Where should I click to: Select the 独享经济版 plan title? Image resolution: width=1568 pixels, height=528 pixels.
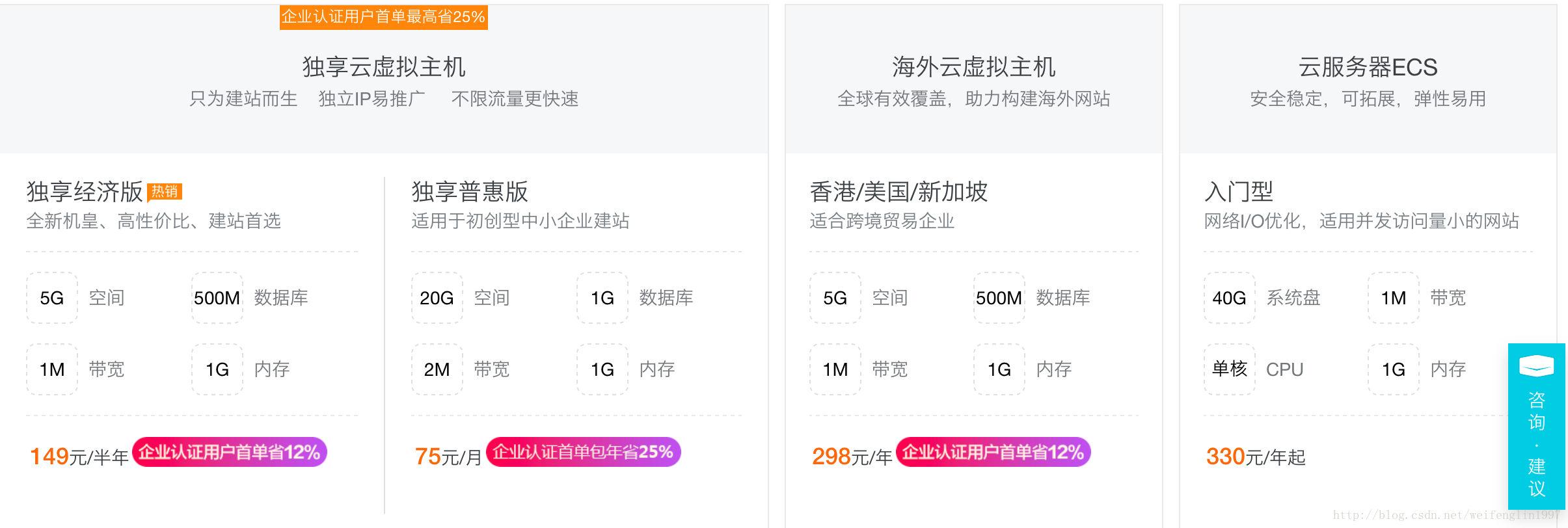[x=85, y=192]
